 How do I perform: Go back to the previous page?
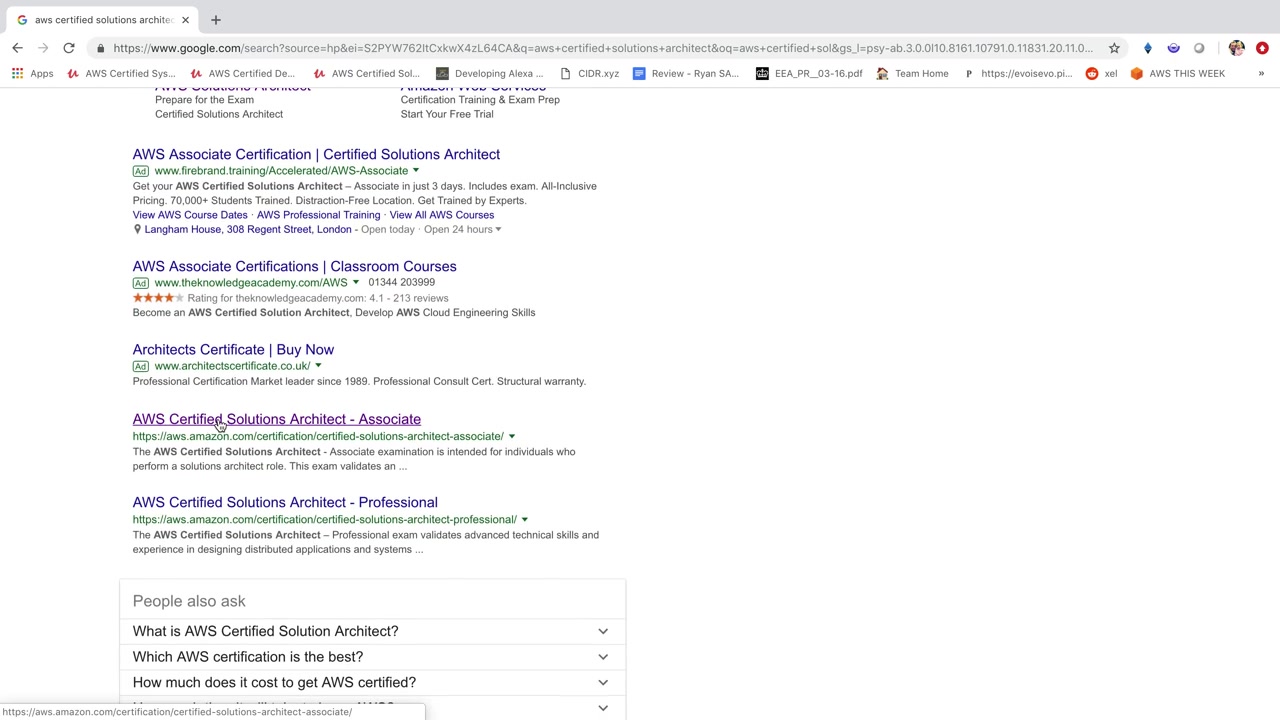click(17, 48)
